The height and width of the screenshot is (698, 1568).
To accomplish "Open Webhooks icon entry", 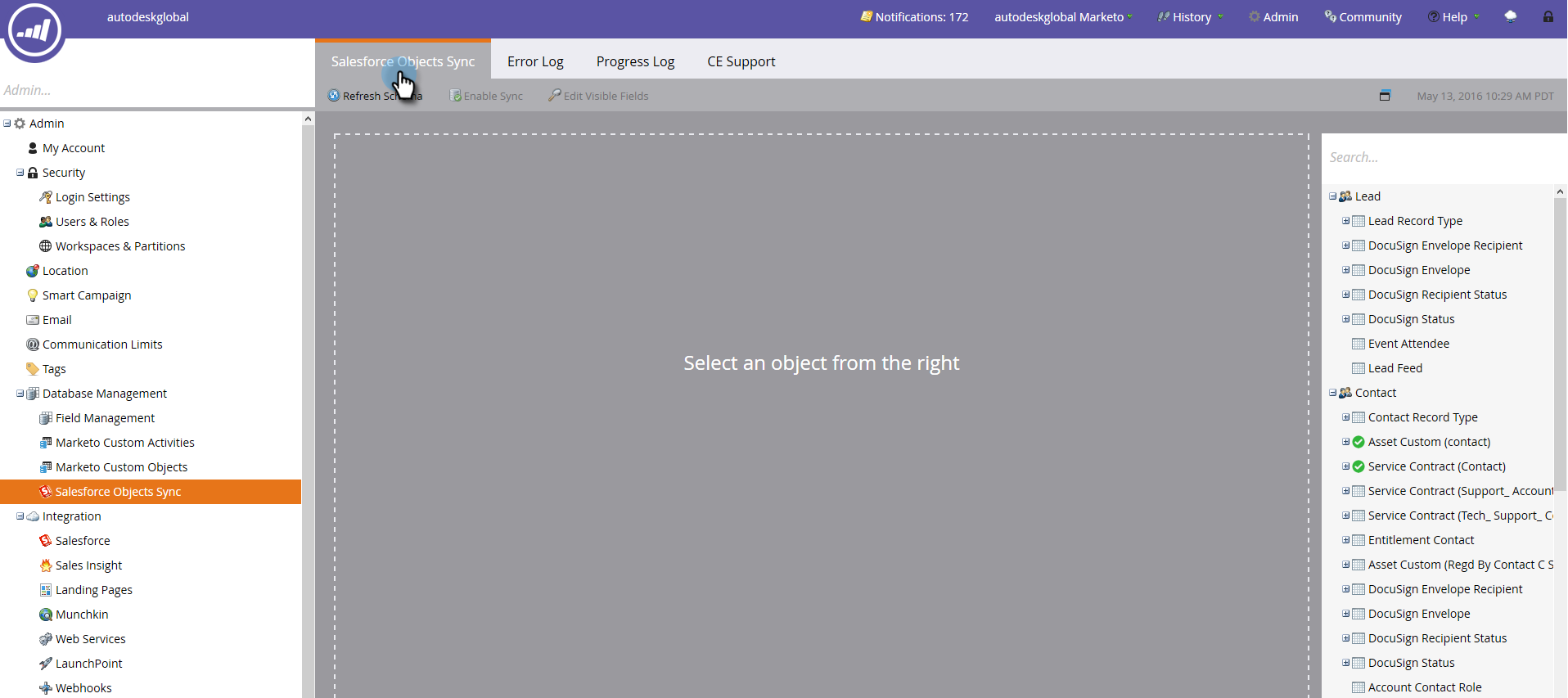I will click(x=46, y=688).
